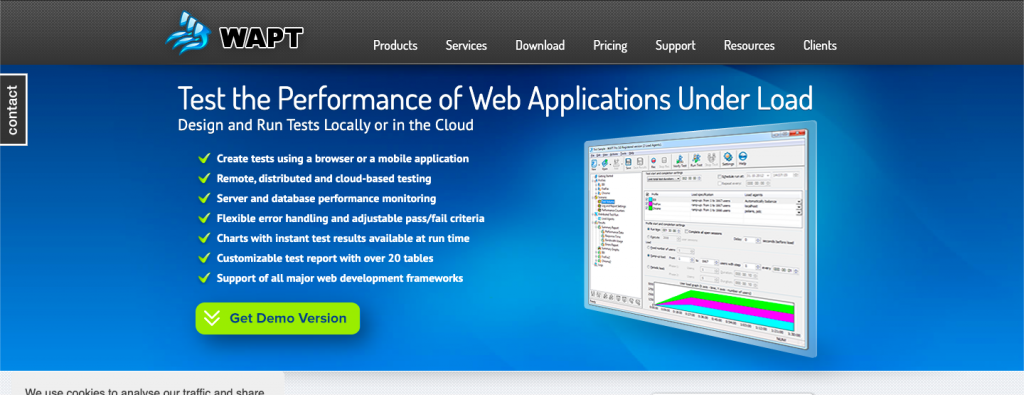Click "Customizable test report with over 20 tables"
Viewport: 1024px width, 395px height.
pos(325,258)
